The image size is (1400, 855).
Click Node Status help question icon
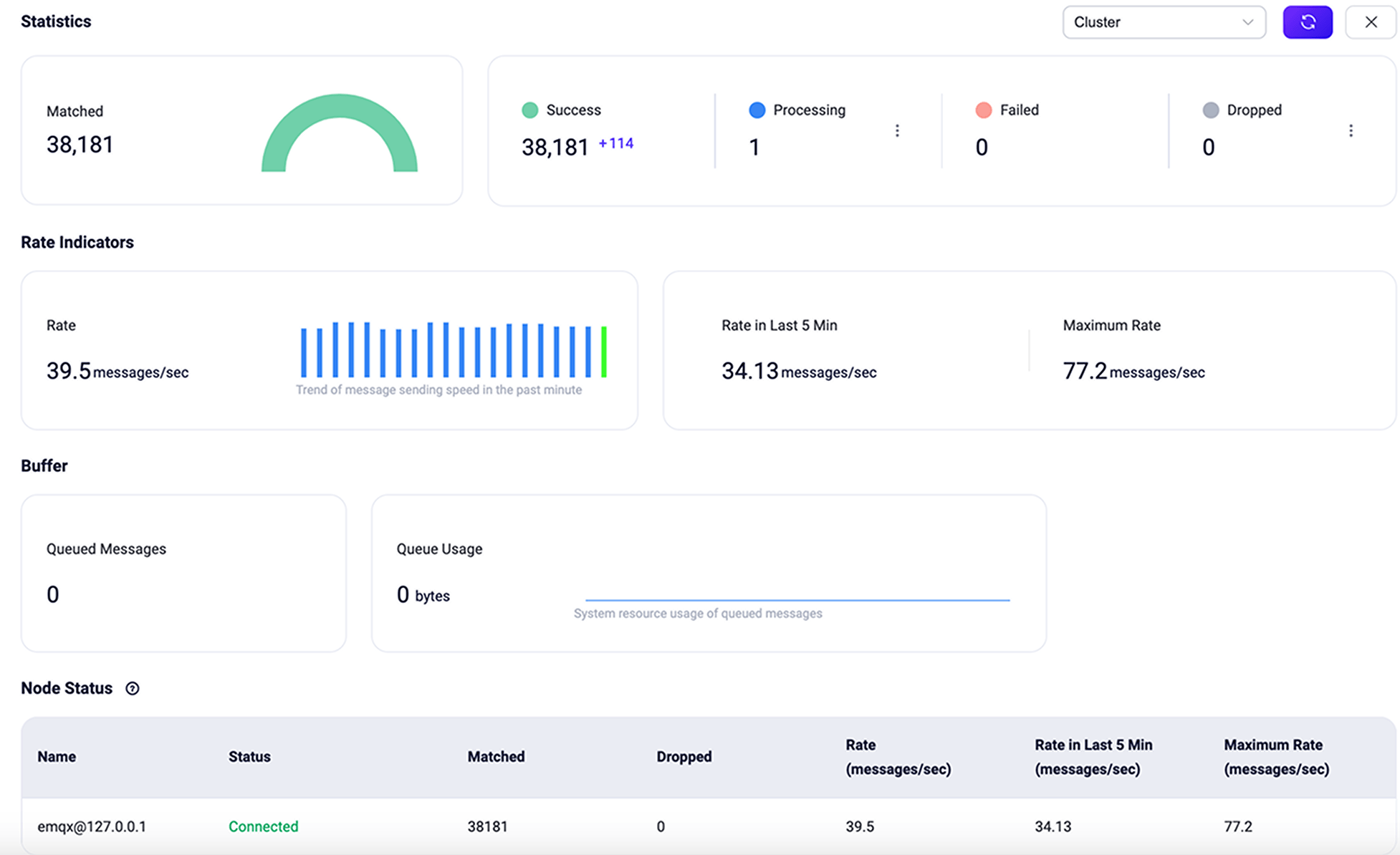pos(133,688)
